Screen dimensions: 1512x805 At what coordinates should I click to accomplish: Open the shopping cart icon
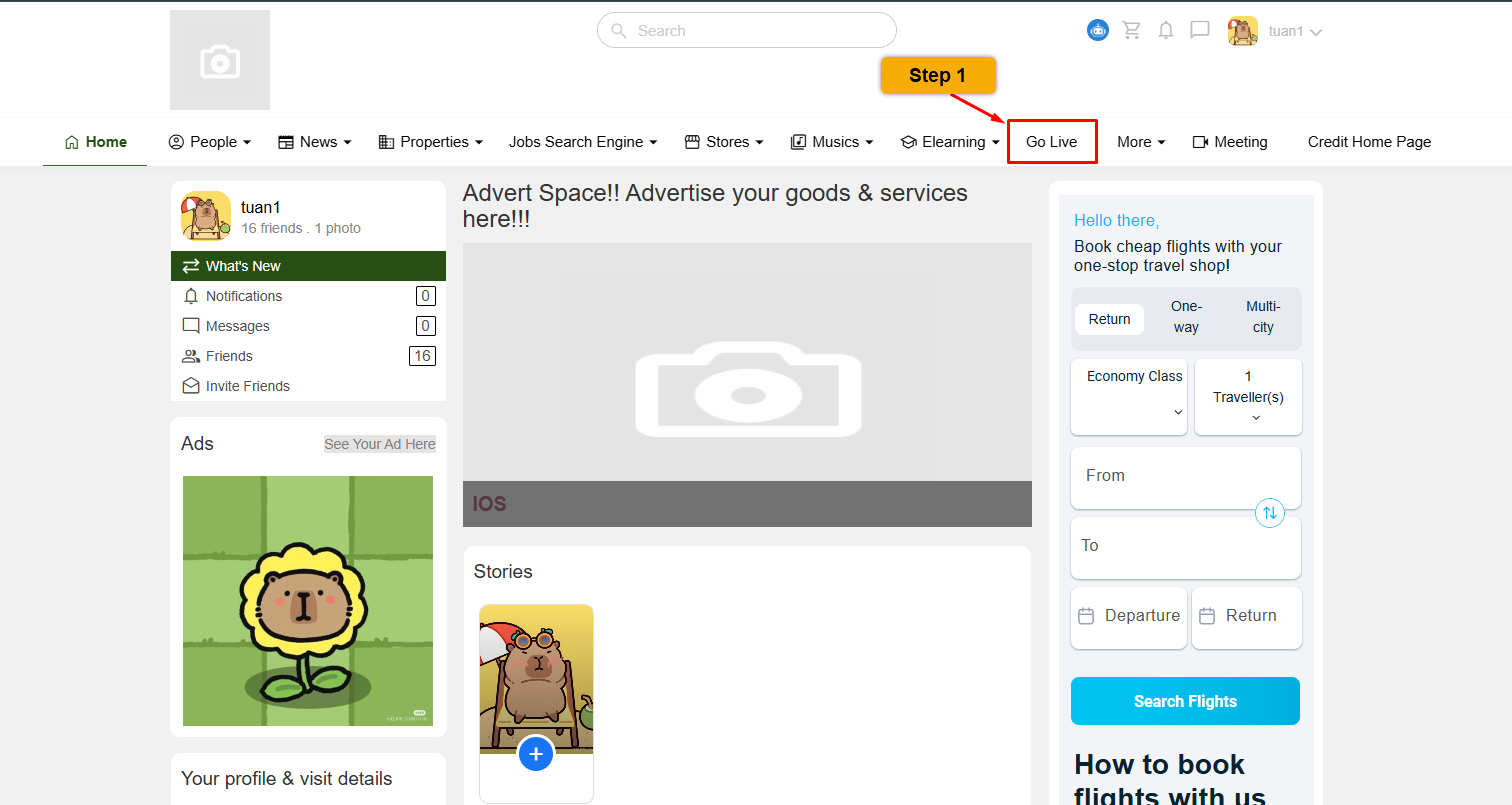(x=1132, y=30)
